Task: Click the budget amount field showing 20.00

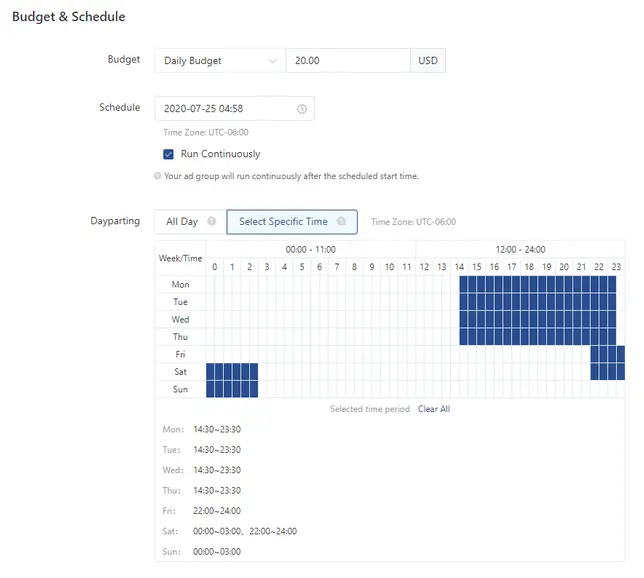Action: click(x=346, y=61)
